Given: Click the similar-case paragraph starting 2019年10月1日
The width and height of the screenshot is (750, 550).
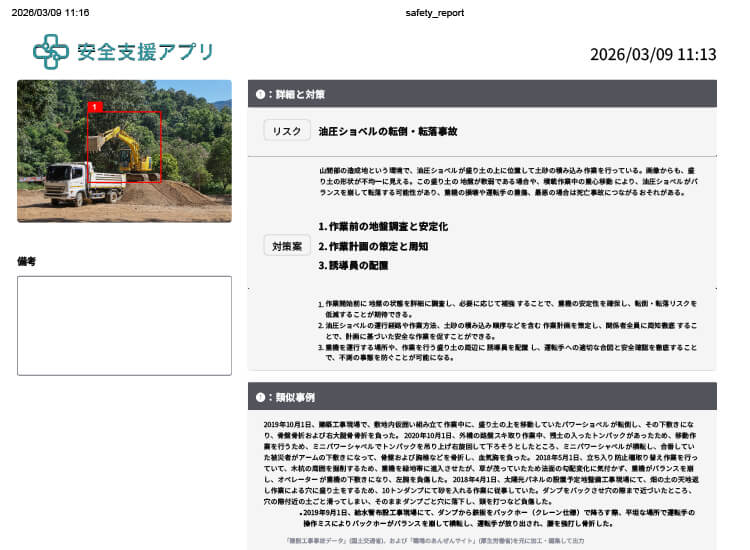Looking at the screenshot, I should 481,462.
